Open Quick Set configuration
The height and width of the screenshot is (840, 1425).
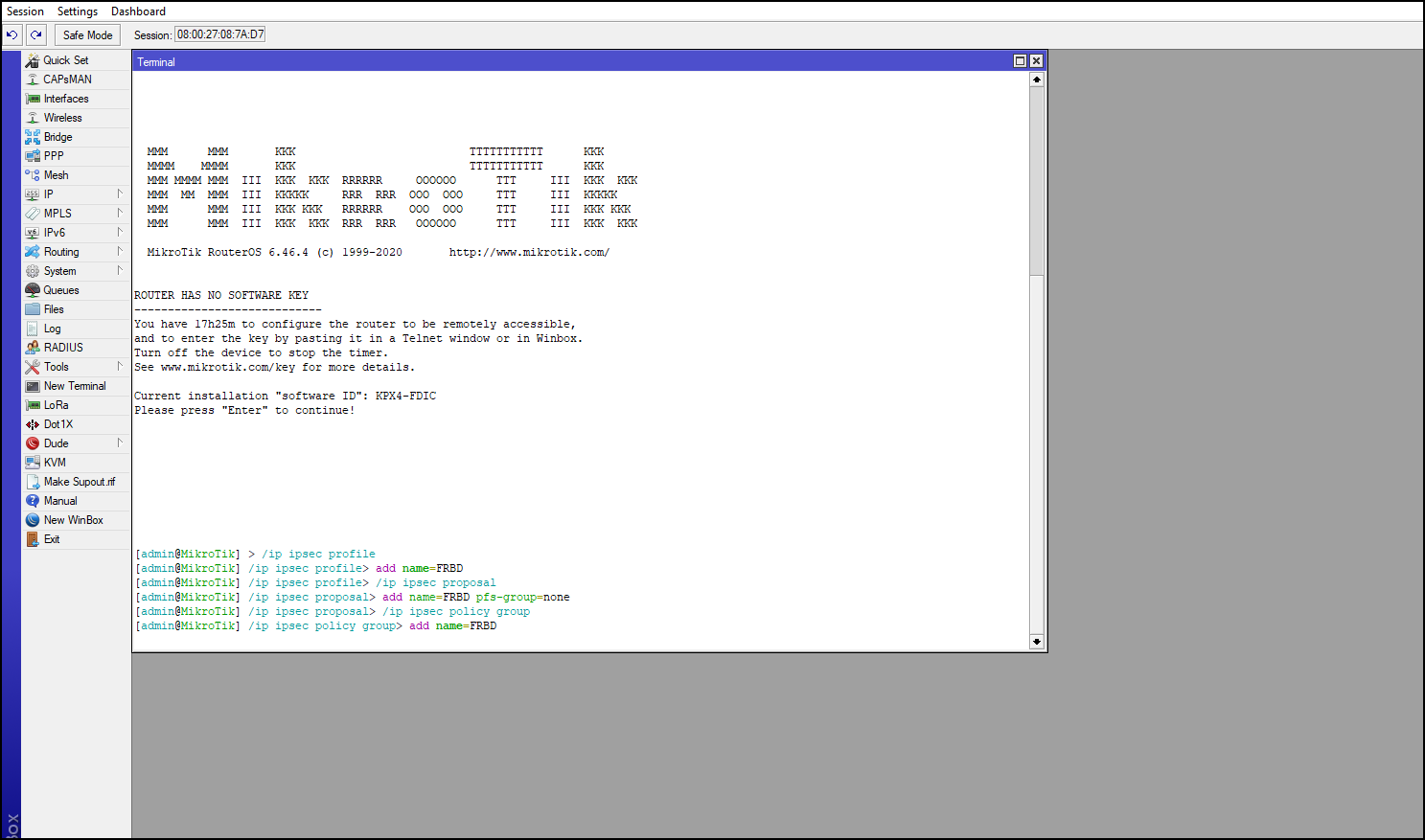pos(64,59)
